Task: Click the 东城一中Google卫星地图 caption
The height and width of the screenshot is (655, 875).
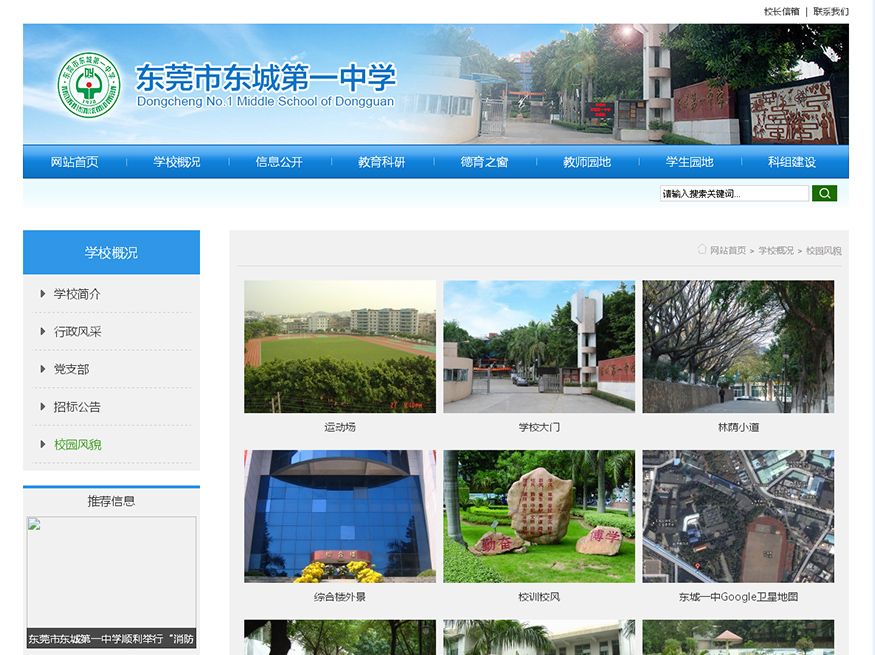Action: (x=738, y=597)
